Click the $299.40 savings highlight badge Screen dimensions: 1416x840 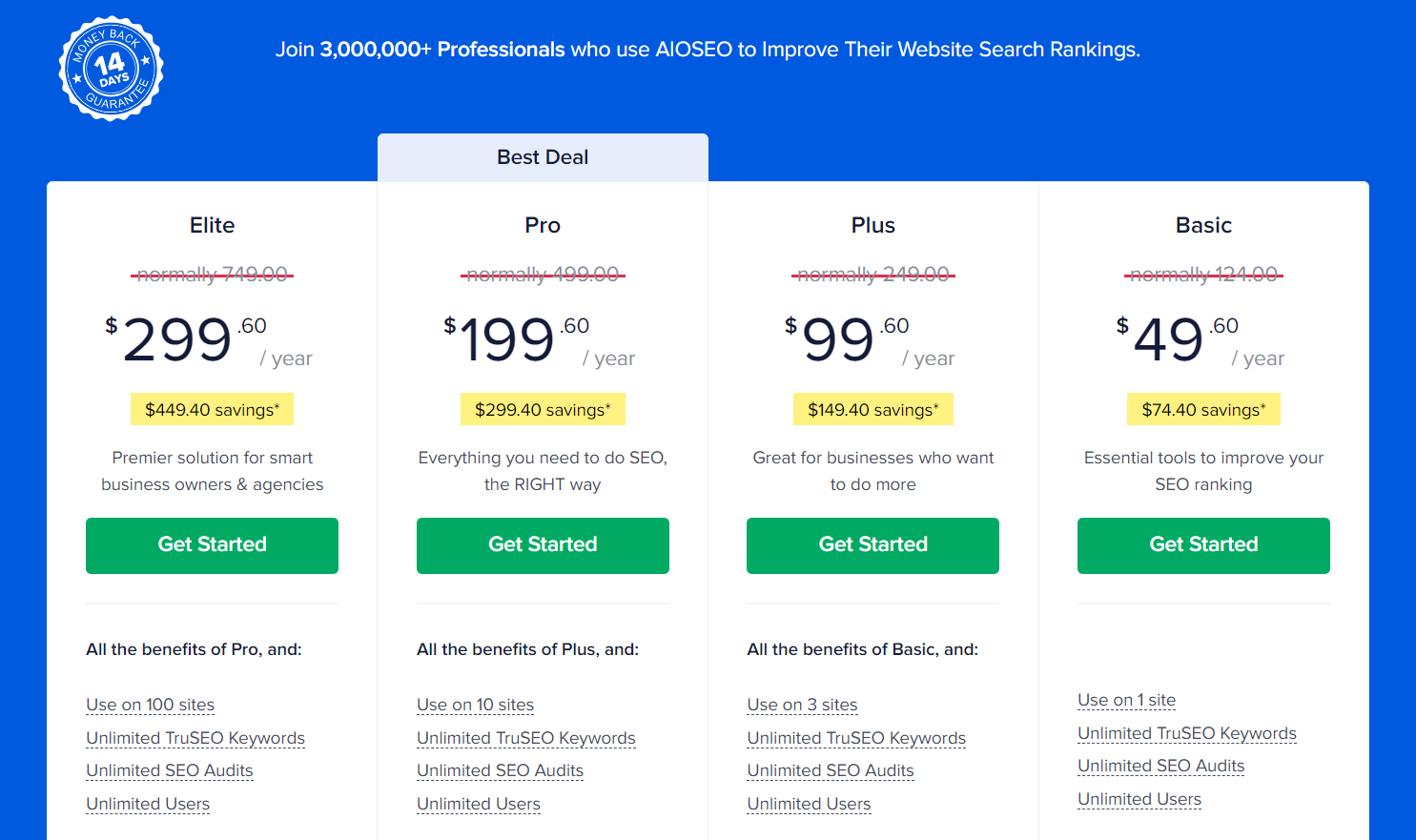(x=543, y=410)
